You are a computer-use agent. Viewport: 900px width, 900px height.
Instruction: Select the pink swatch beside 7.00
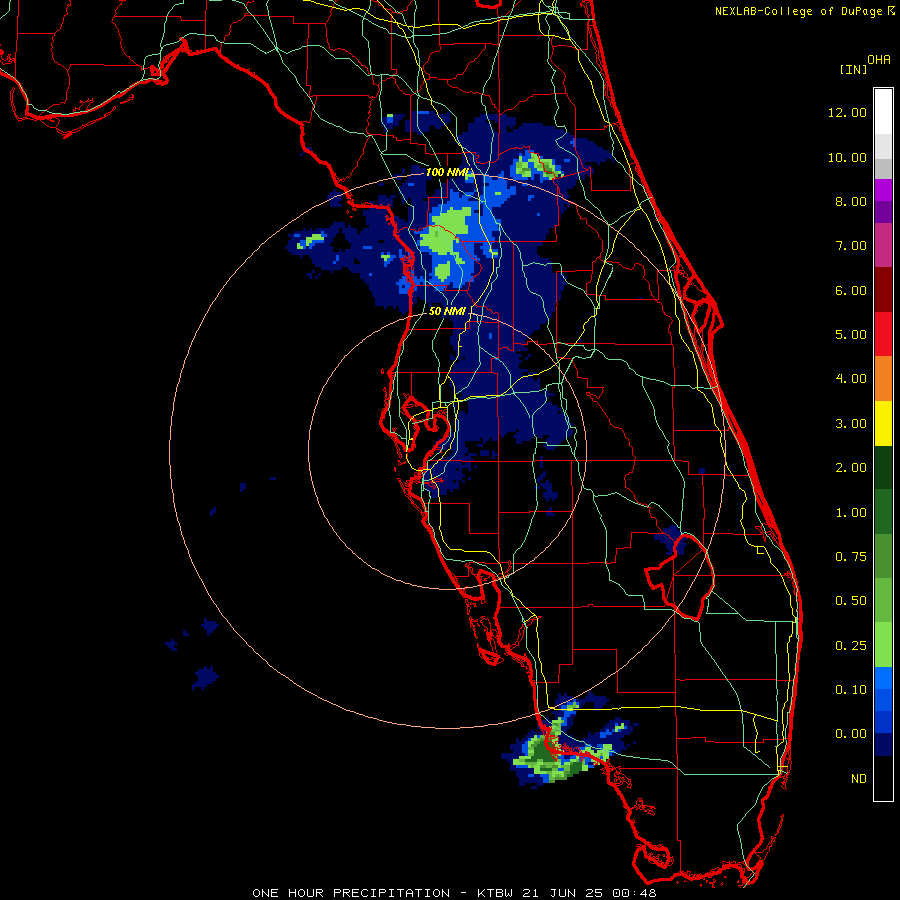pos(883,245)
